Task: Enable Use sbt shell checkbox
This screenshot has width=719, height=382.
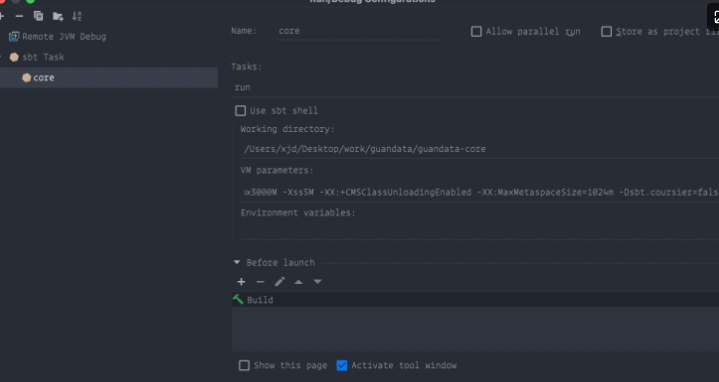Action: pos(240,111)
